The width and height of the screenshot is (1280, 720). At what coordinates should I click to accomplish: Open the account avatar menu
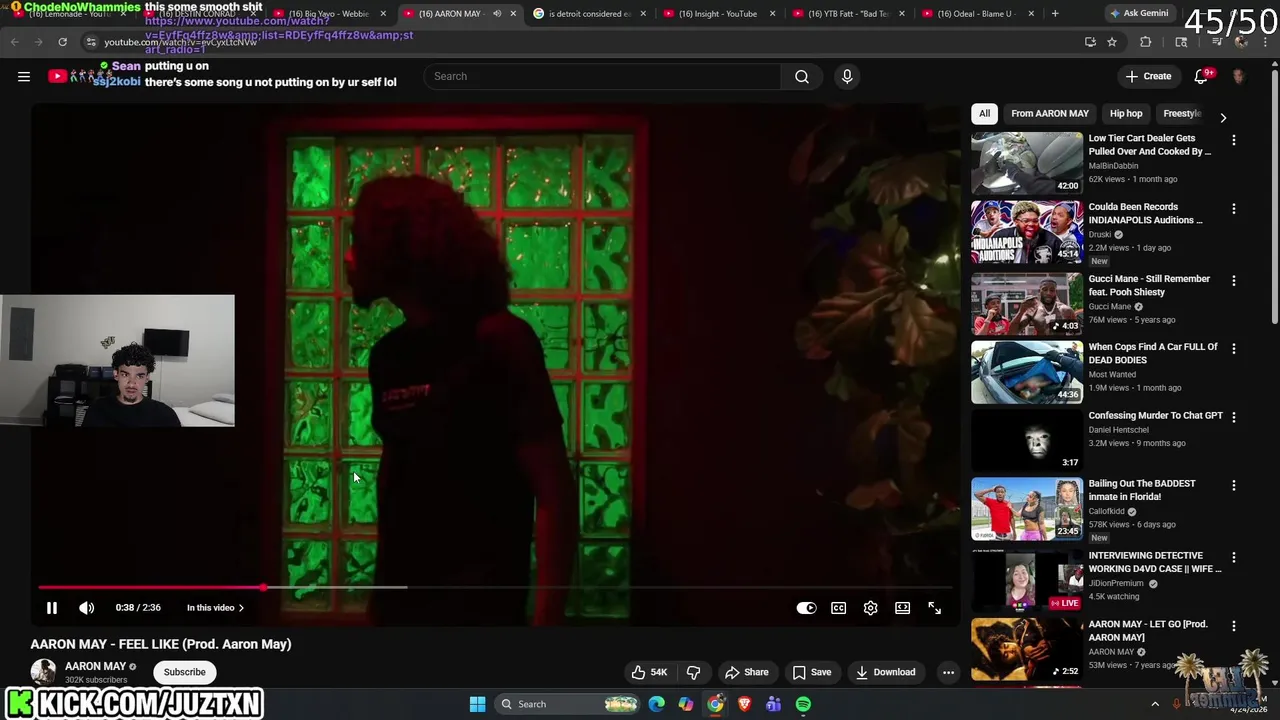[x=1239, y=76]
